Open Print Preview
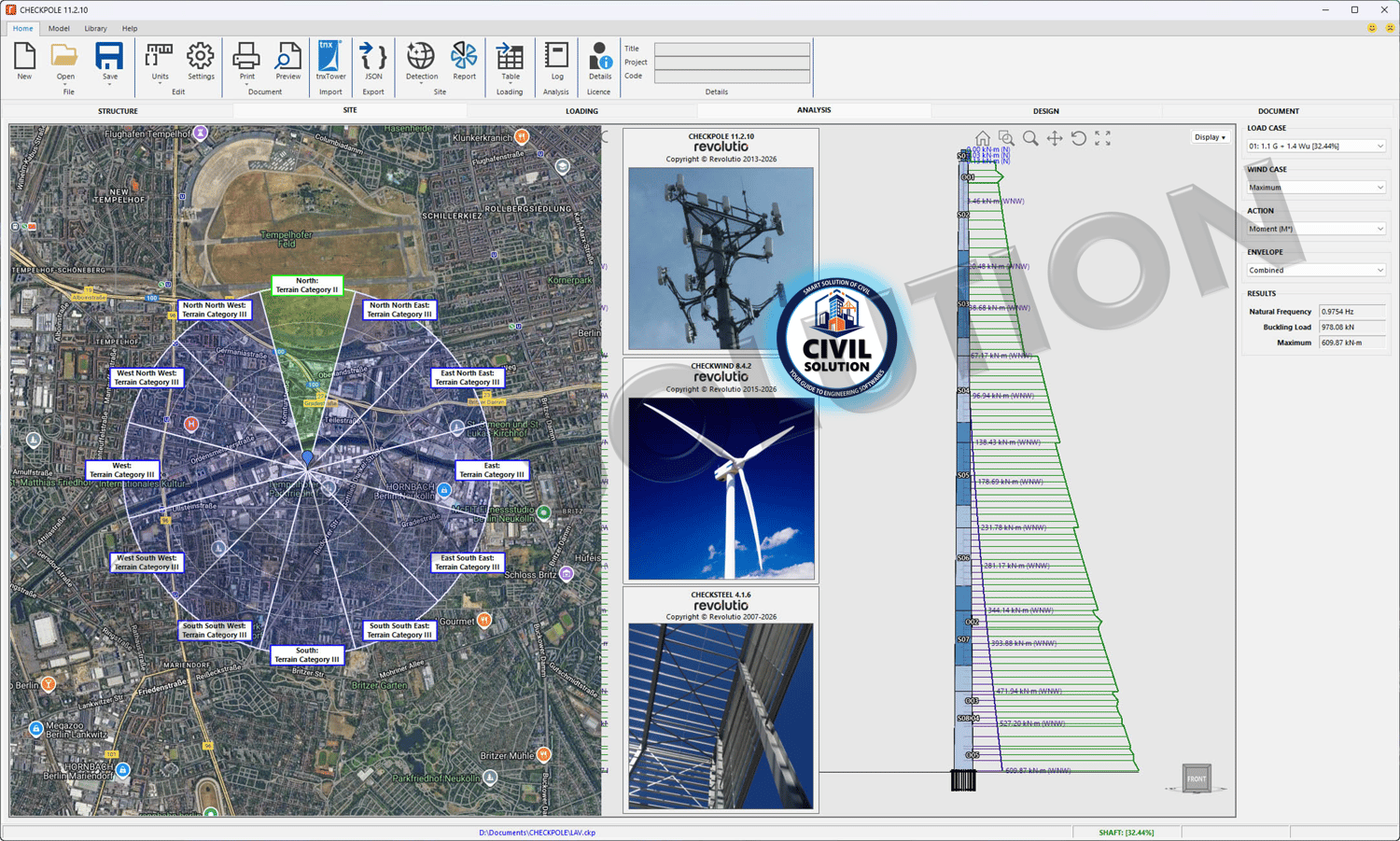This screenshot has height=841, width=1400. tap(287, 62)
